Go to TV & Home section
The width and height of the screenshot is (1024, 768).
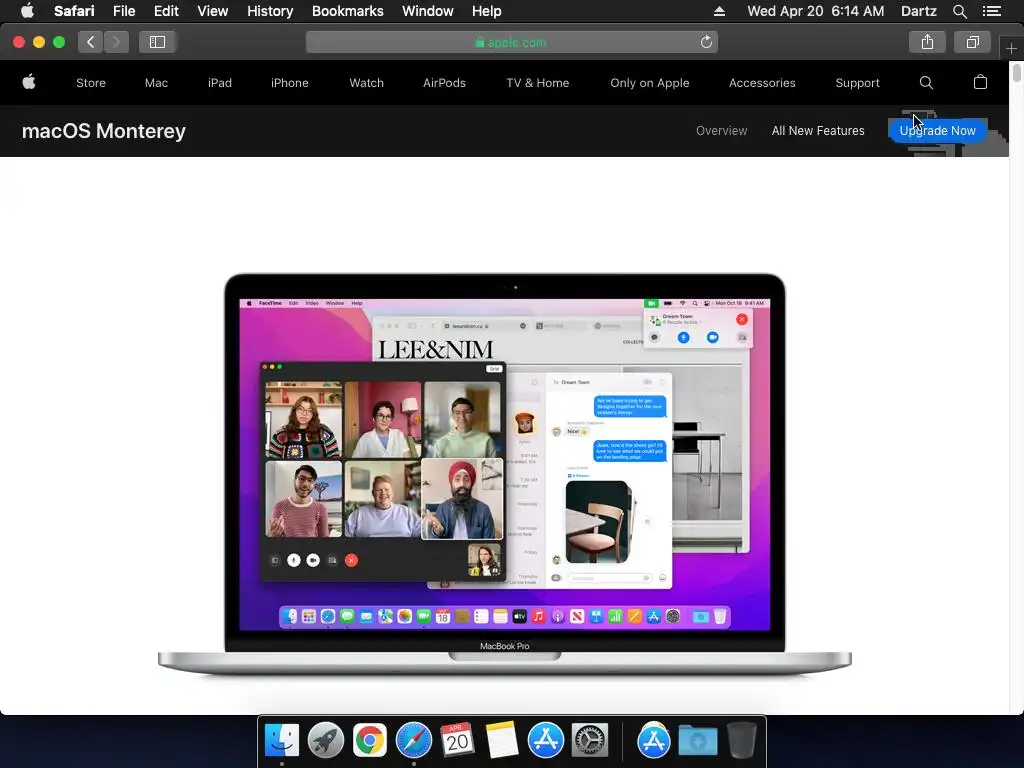pyautogui.click(x=537, y=83)
